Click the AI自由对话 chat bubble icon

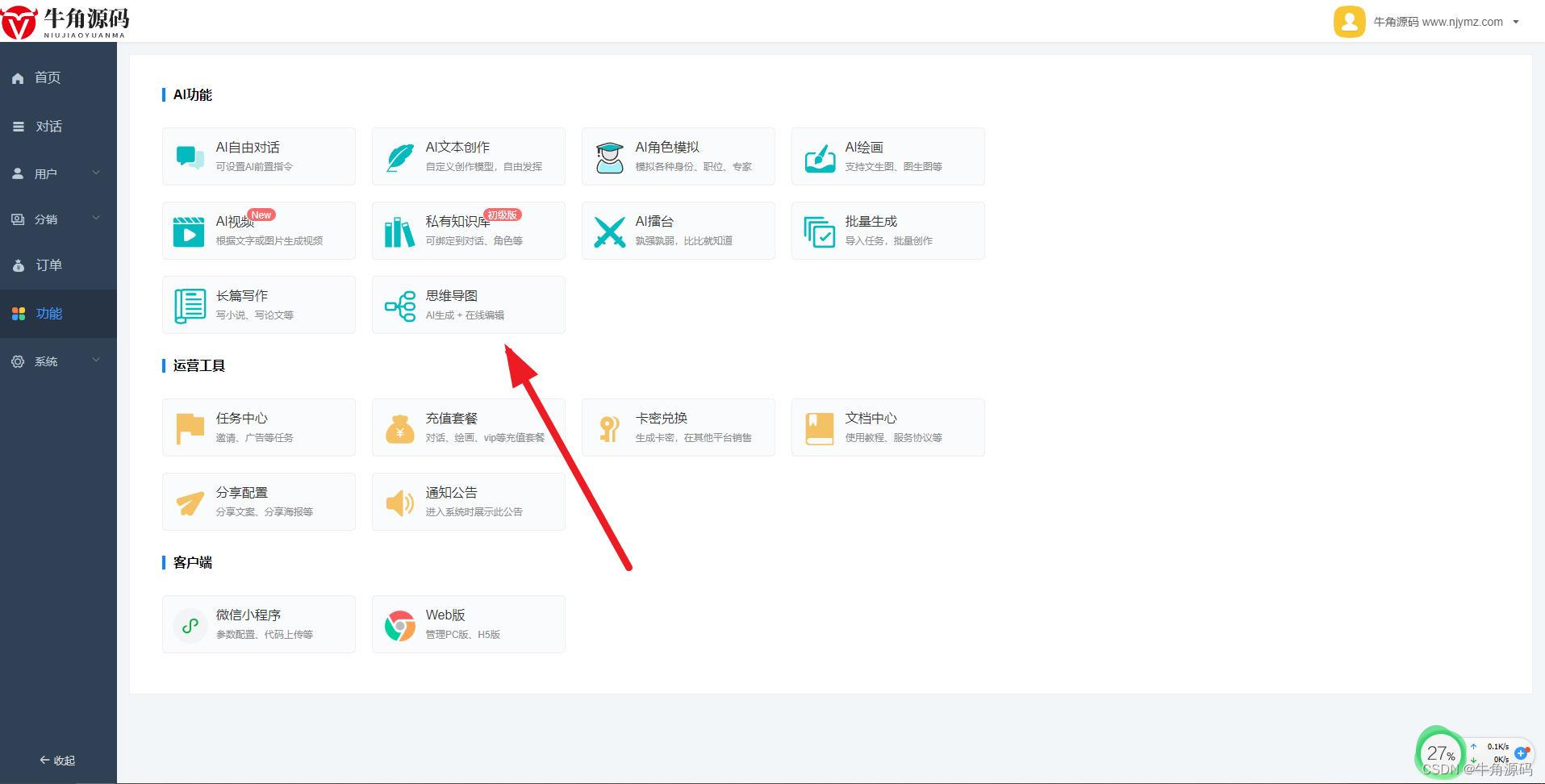pos(190,157)
